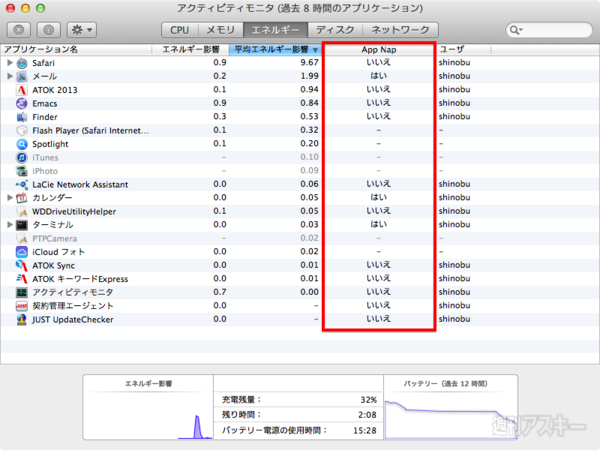Click ターミナル's はい App Nap value
600x450 pixels.
point(378,225)
